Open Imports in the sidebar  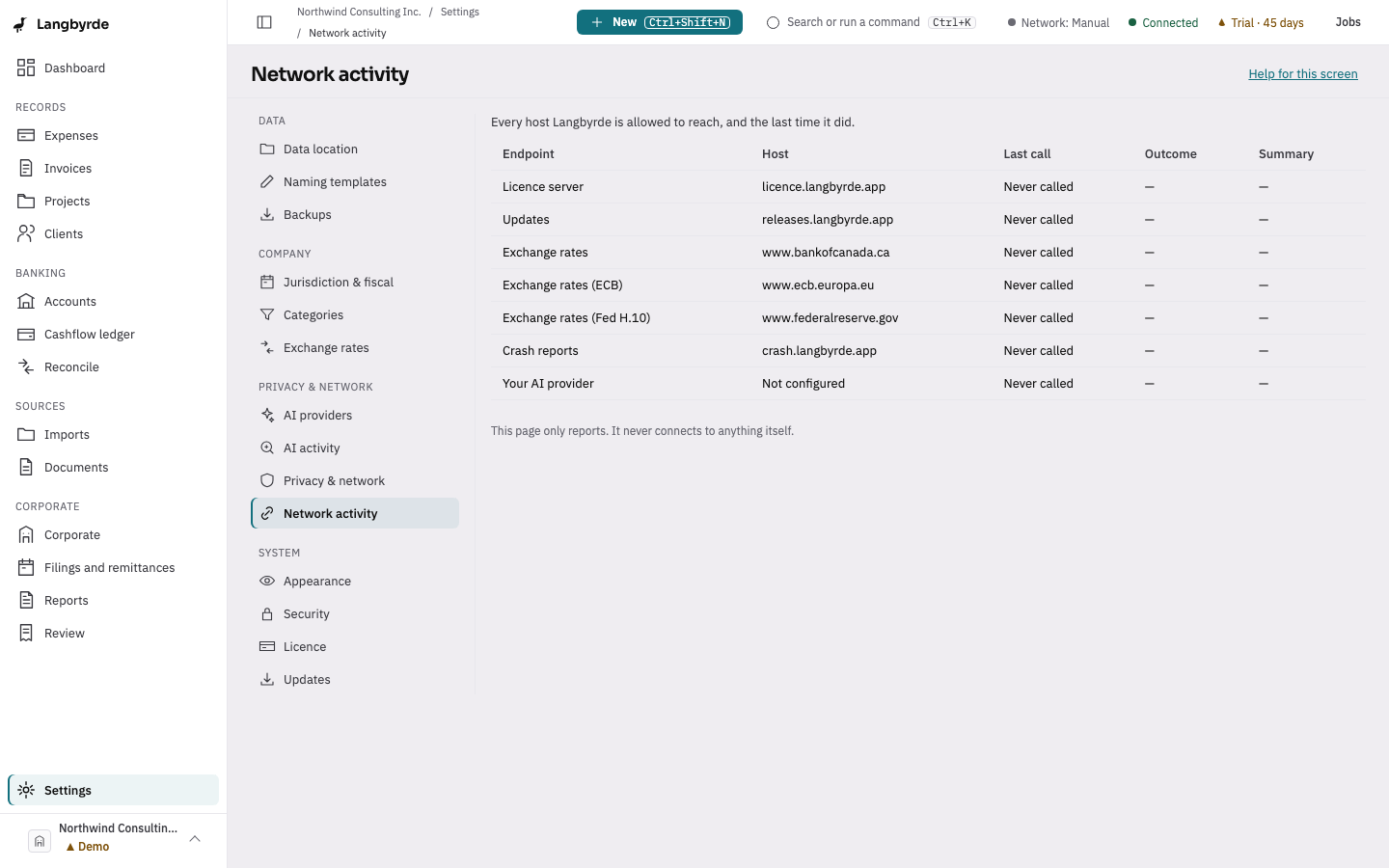(114, 434)
